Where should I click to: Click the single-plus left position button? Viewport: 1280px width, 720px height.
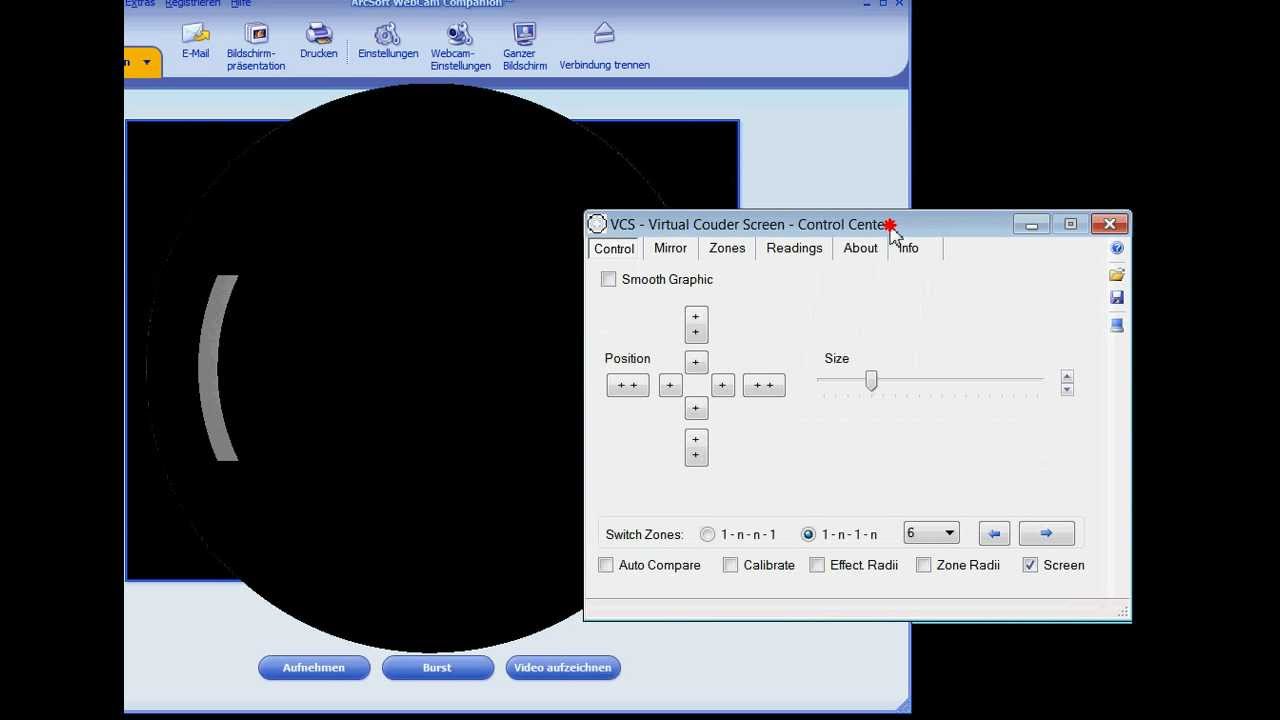[x=670, y=385]
